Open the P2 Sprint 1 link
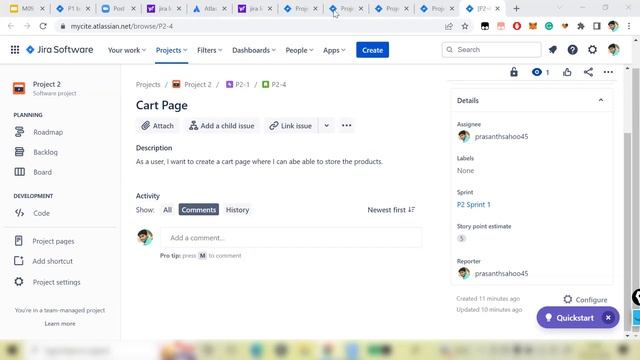Screen dimensions: 640x360 coord(473,204)
